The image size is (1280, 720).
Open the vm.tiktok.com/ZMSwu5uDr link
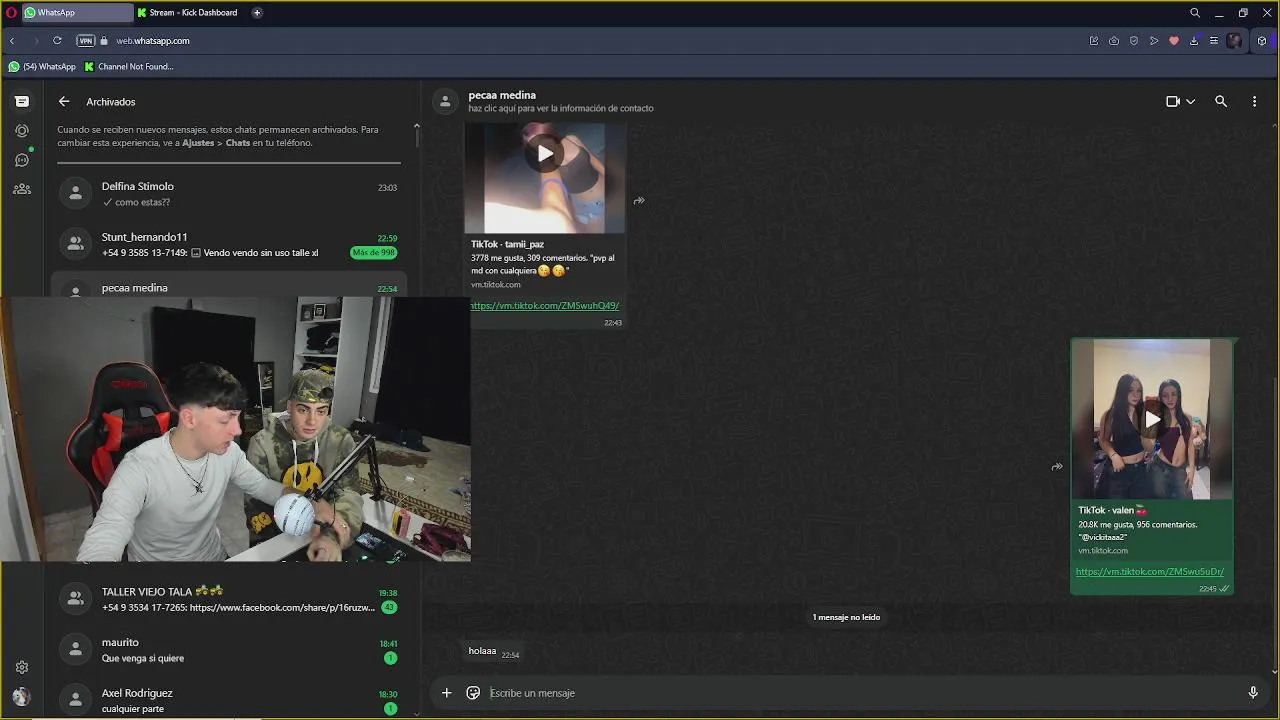(x=1150, y=572)
